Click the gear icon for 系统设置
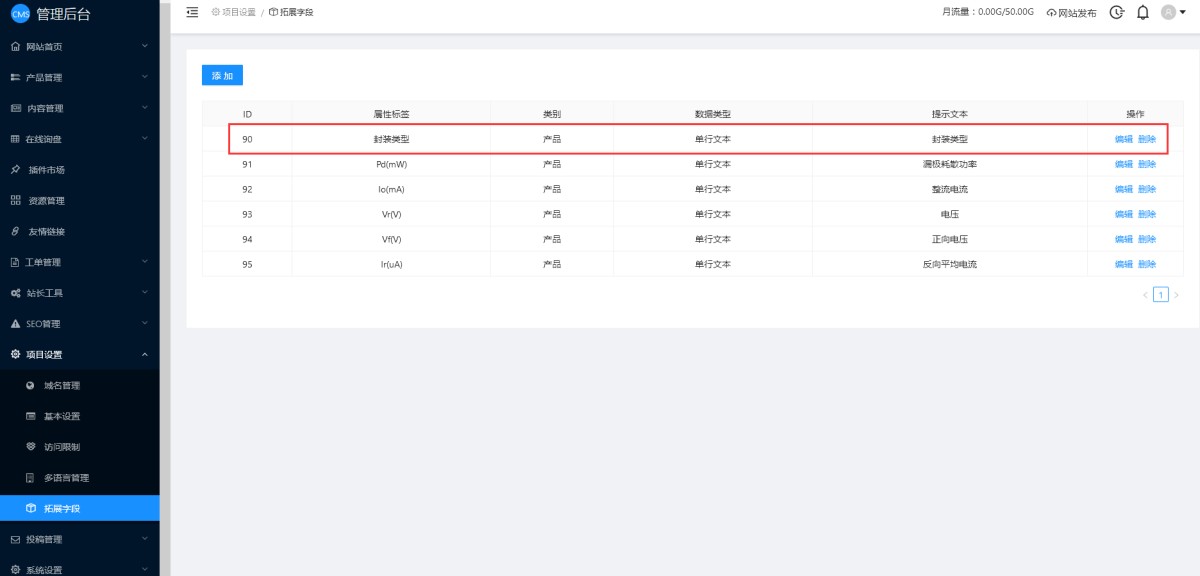The height and width of the screenshot is (576, 1200). [x=15, y=570]
